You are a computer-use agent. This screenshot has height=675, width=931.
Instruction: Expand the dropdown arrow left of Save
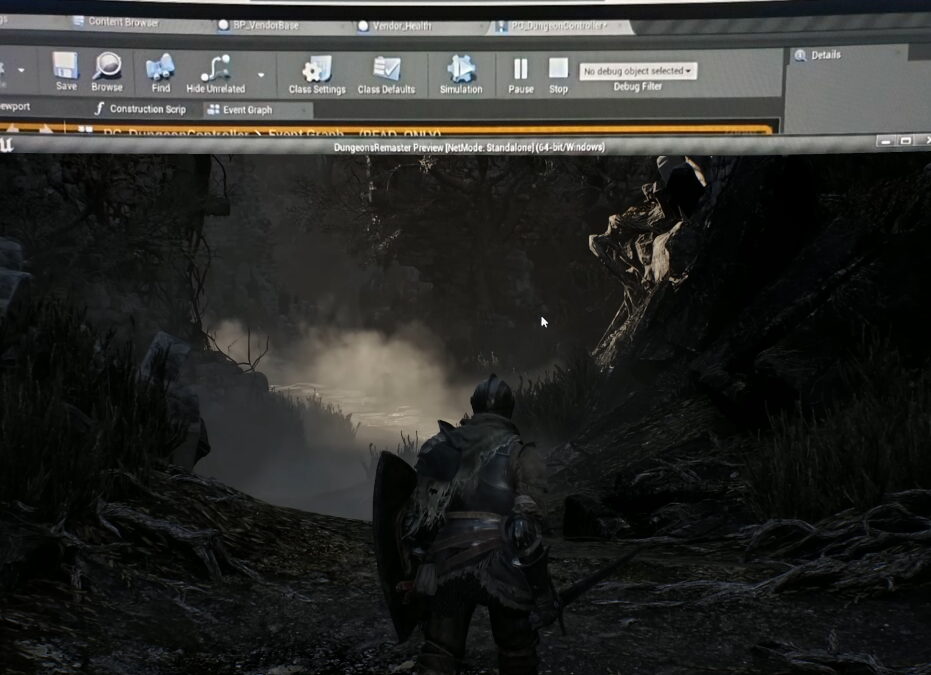pyautogui.click(x=21, y=70)
